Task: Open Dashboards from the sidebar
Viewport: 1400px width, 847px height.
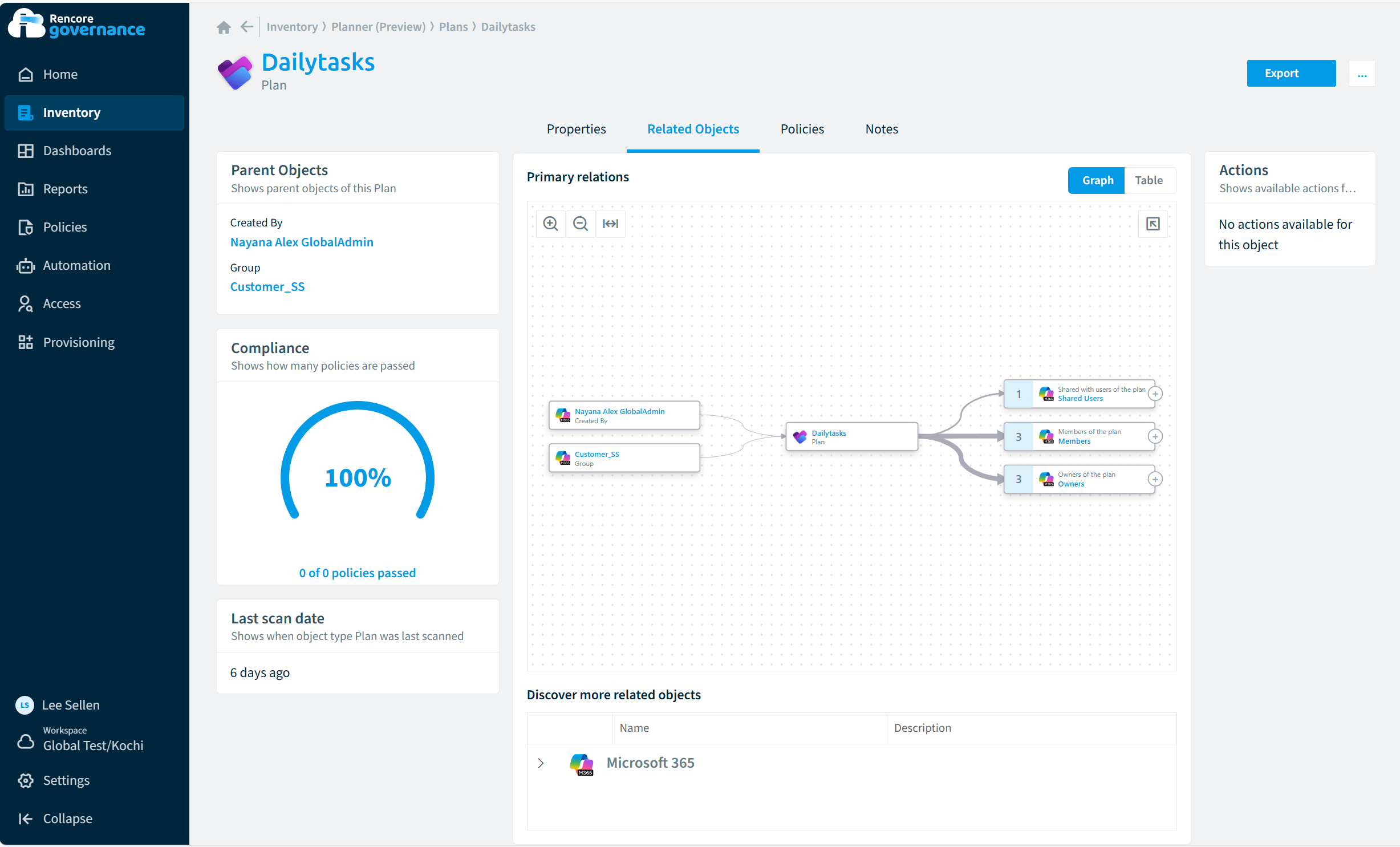Action: pos(77,151)
